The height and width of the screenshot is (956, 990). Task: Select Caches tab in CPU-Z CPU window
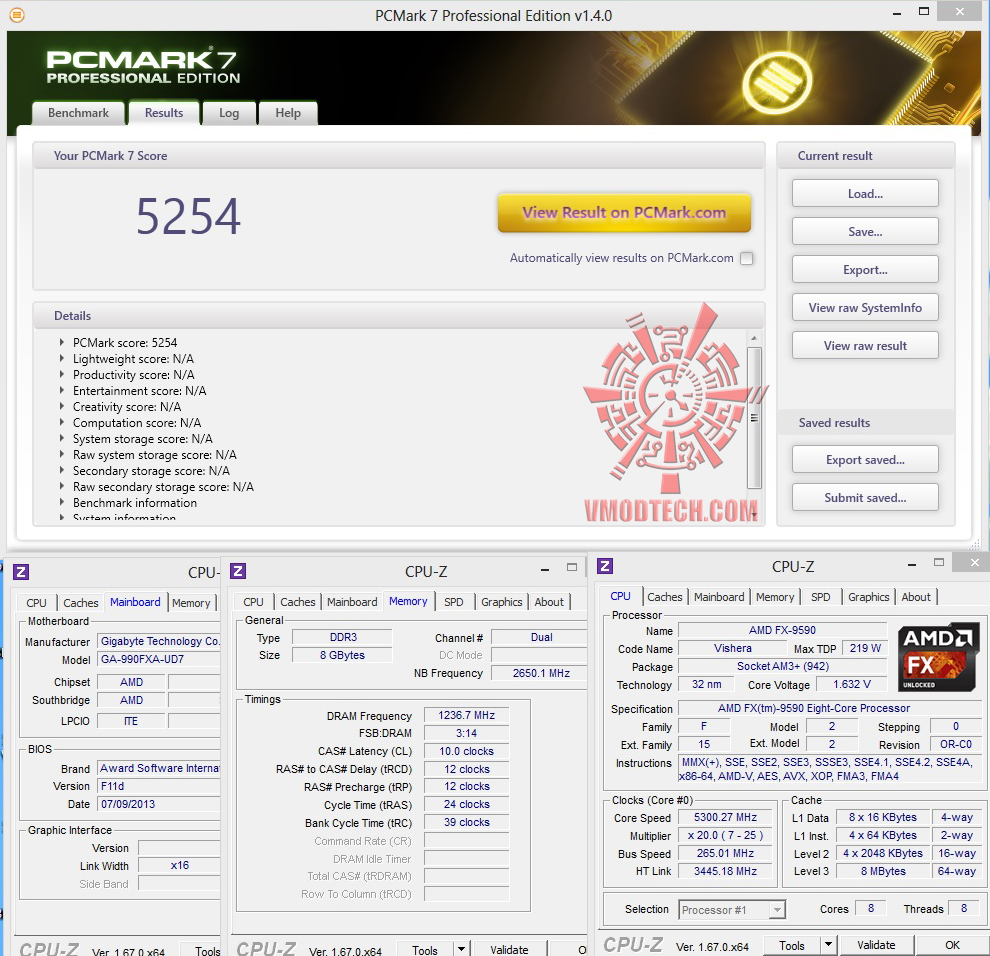(664, 597)
